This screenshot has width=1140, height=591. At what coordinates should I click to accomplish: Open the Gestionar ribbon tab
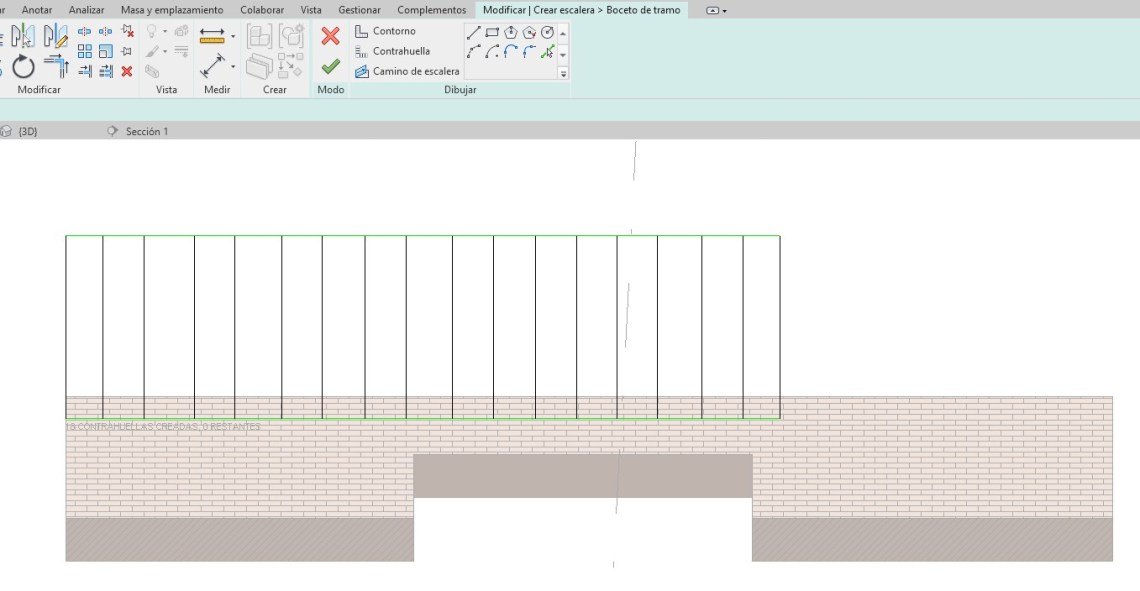[359, 10]
